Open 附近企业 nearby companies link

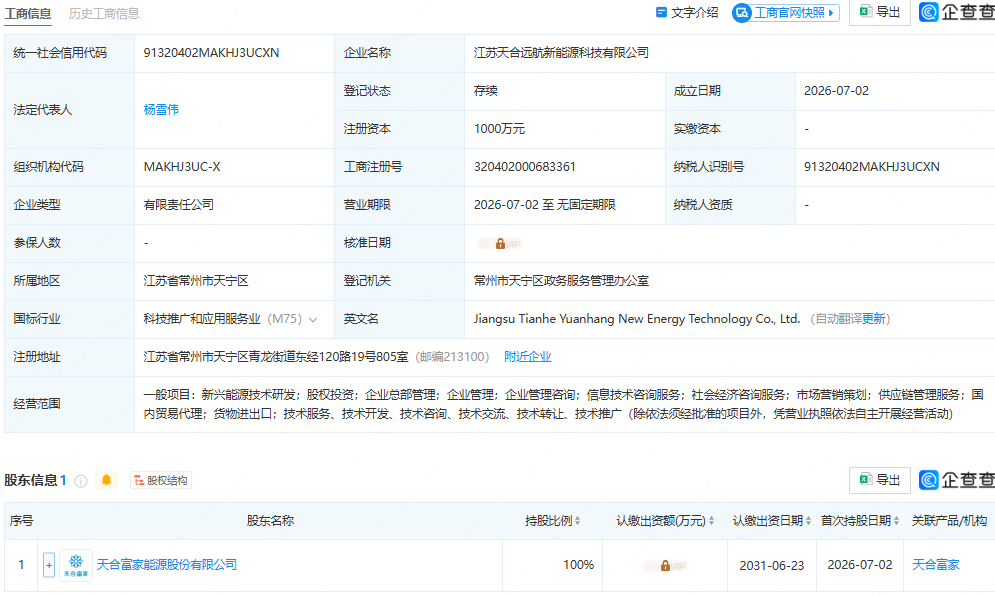click(x=527, y=357)
